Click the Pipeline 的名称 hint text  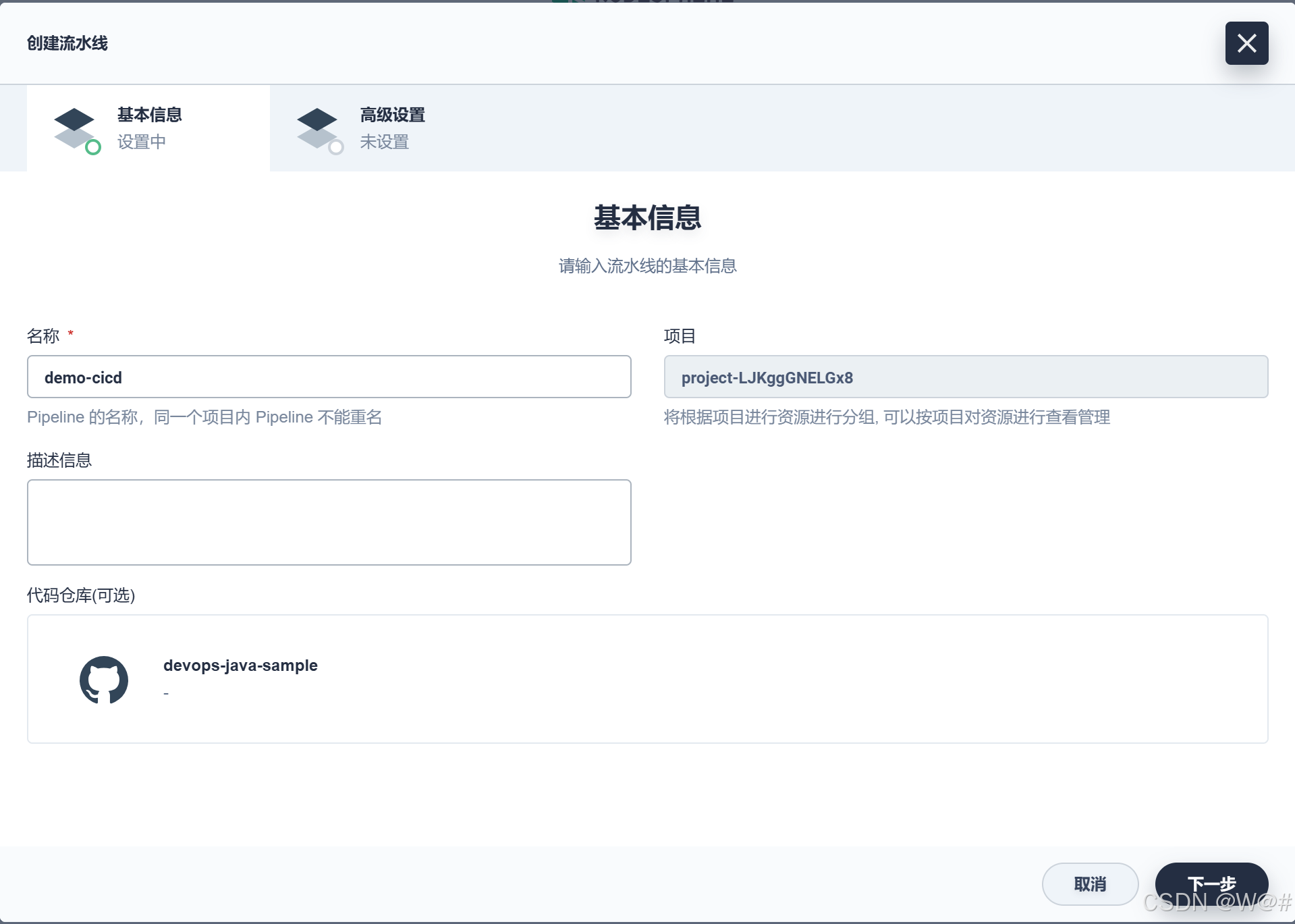click(204, 417)
